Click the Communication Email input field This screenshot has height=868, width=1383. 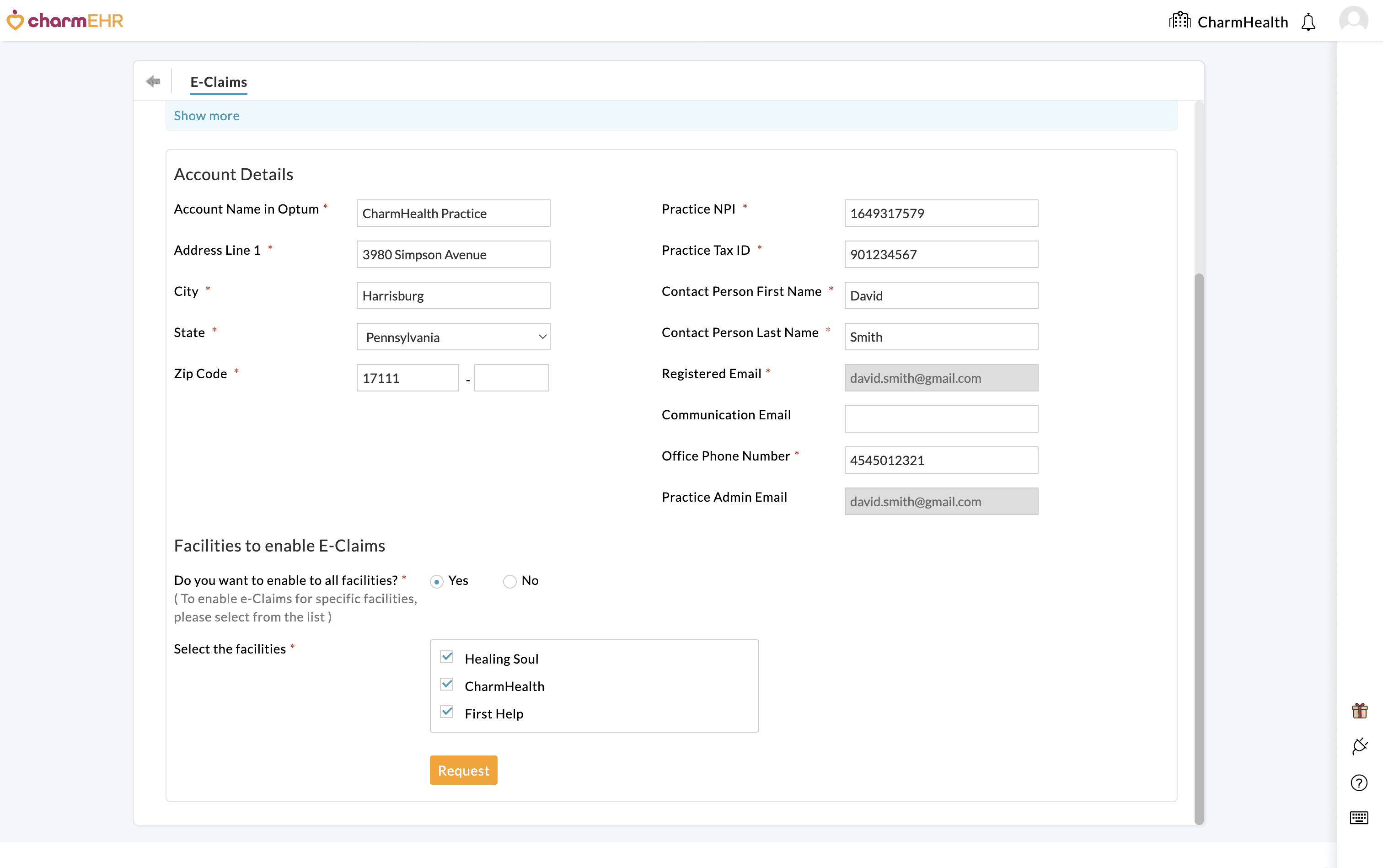pyautogui.click(x=940, y=418)
